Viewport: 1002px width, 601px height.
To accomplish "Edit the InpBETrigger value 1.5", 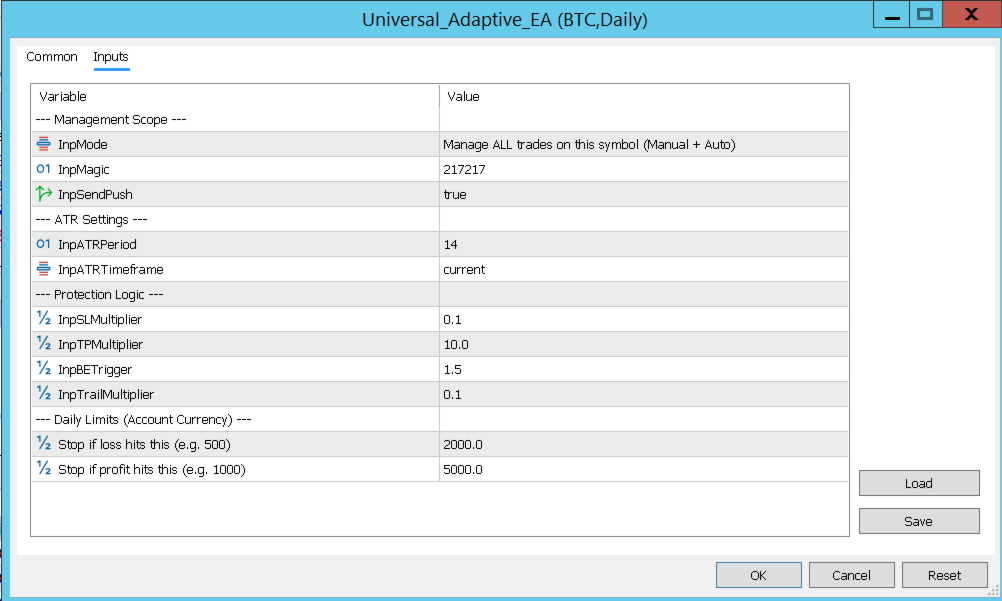I will (x=644, y=369).
